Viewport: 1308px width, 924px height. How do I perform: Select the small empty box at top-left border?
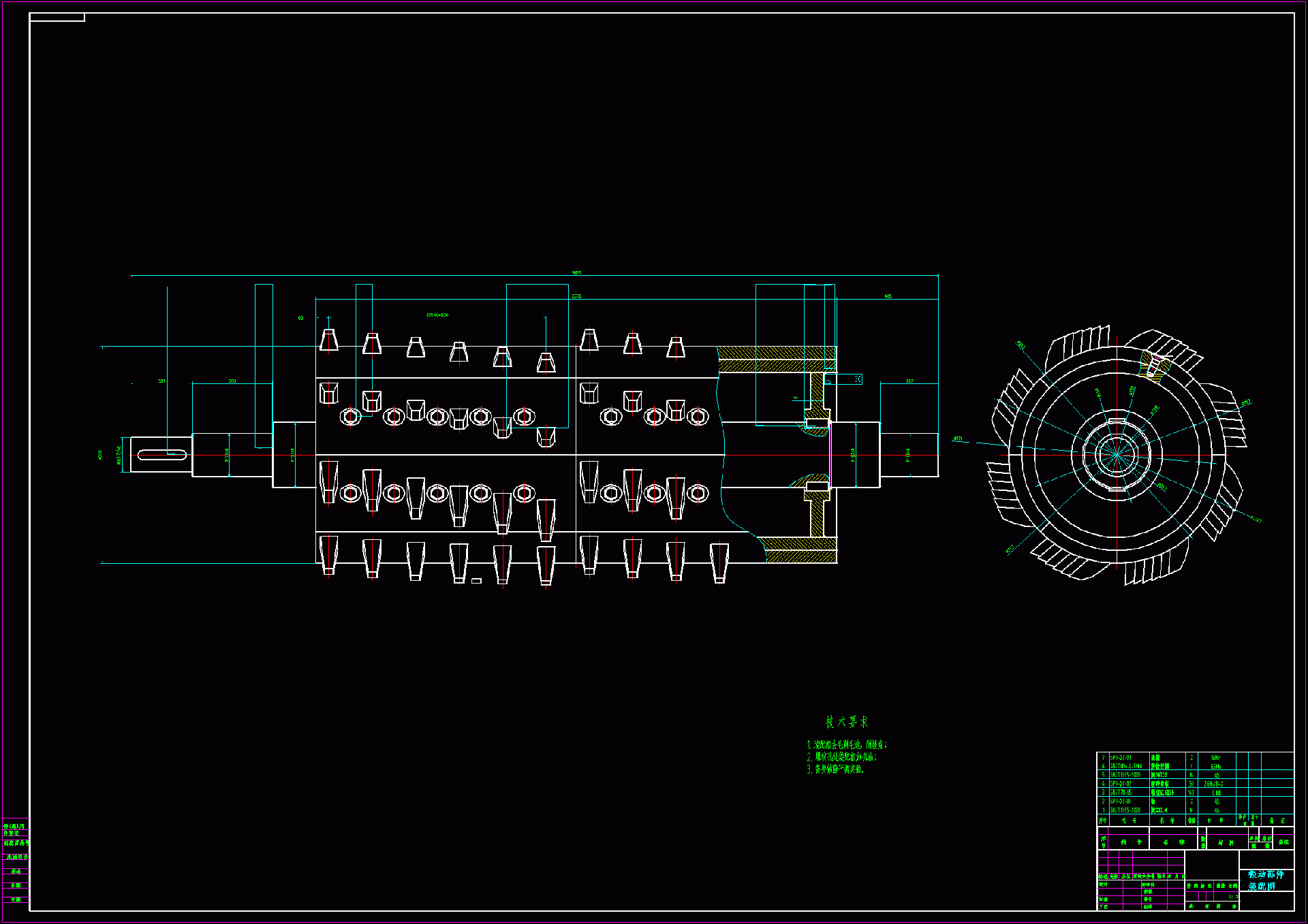pyautogui.click(x=57, y=17)
